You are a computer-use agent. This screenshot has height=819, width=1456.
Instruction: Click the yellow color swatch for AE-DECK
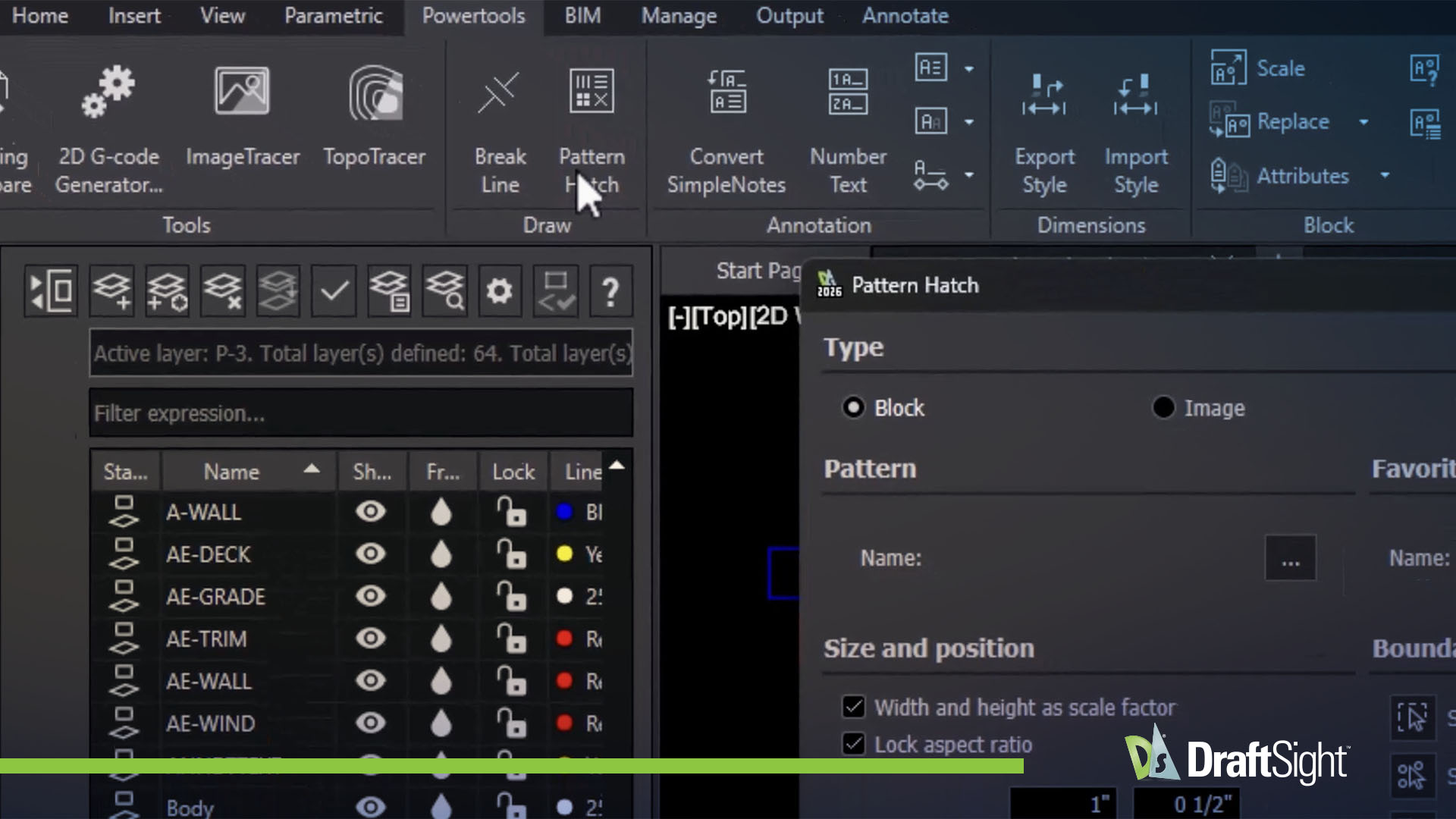(x=564, y=554)
